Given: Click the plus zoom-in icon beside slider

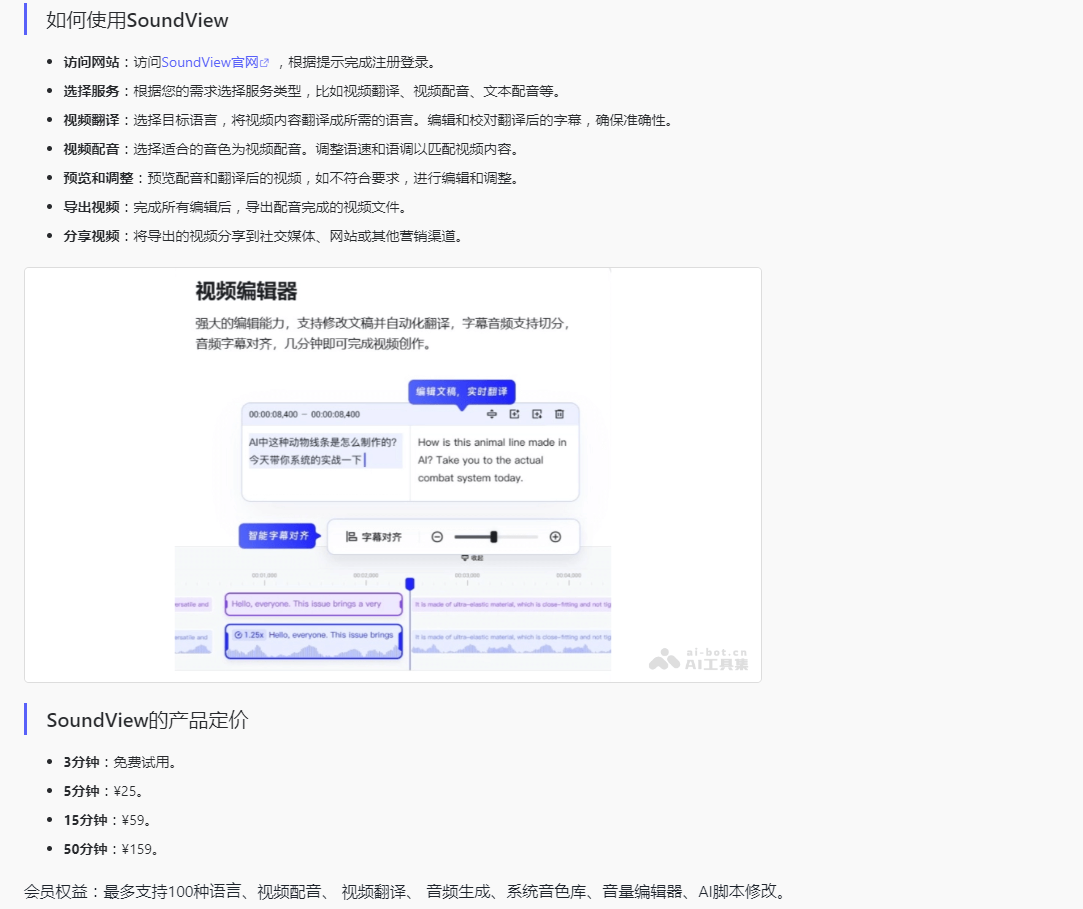Looking at the screenshot, I should pyautogui.click(x=555, y=537).
